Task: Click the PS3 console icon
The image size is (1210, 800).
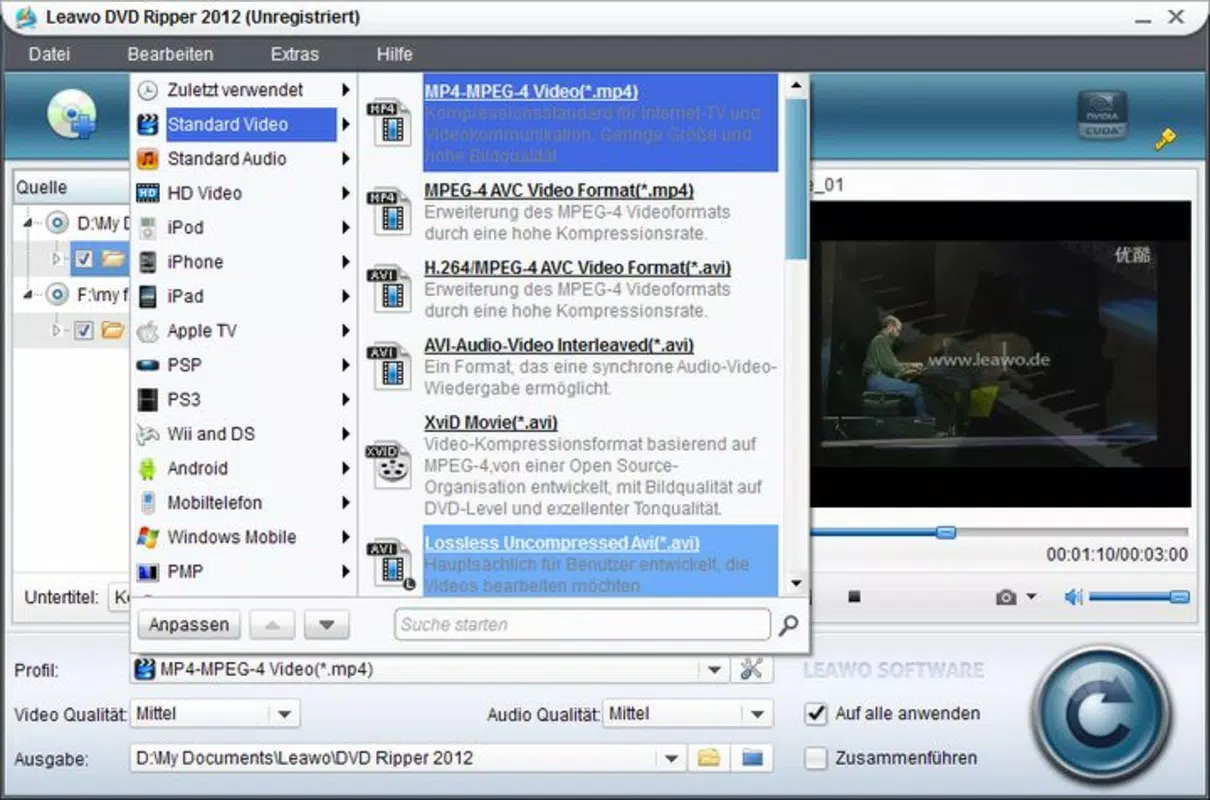Action: coord(148,400)
